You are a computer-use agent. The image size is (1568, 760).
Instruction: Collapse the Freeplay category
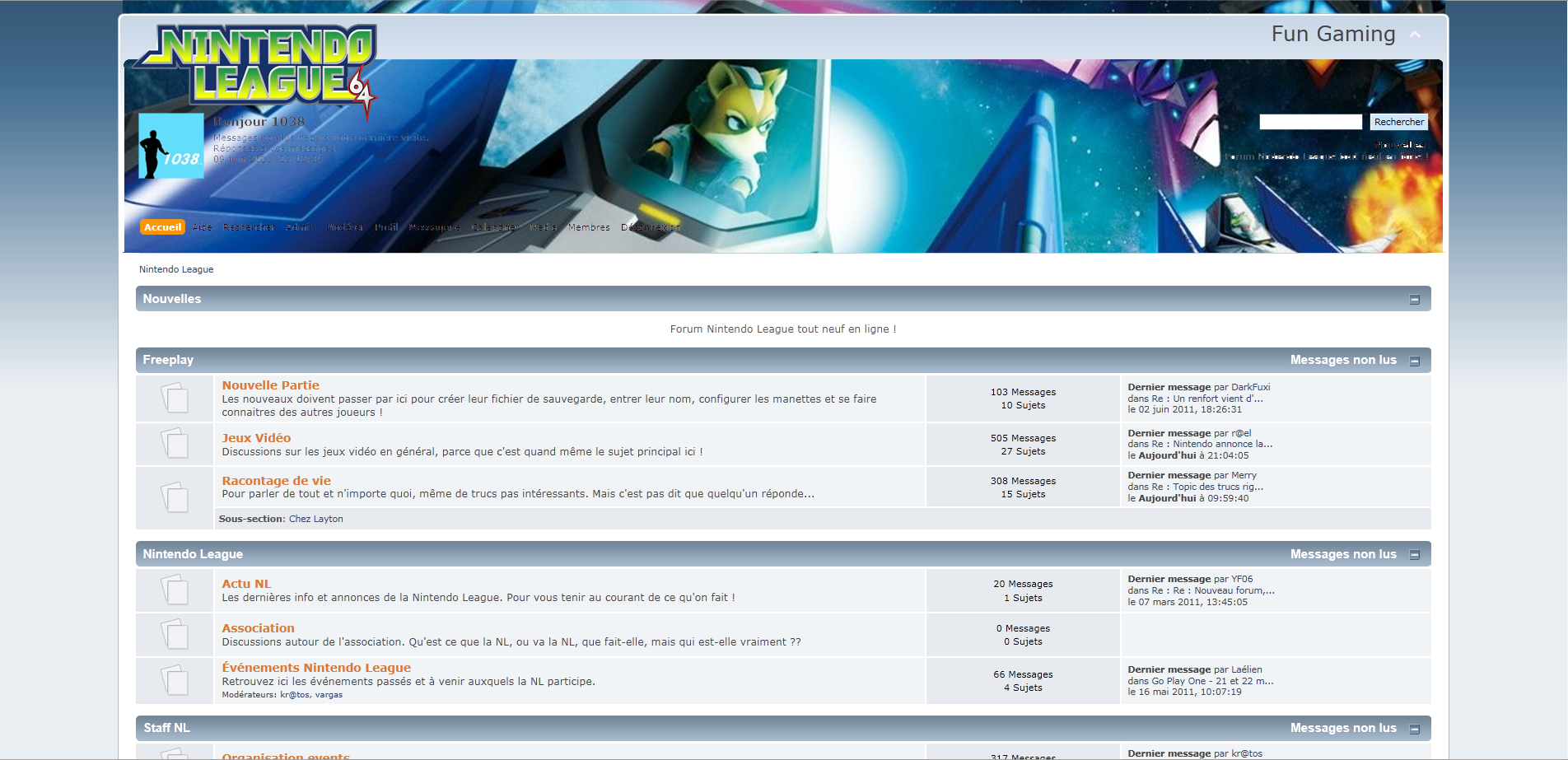coord(1415,361)
